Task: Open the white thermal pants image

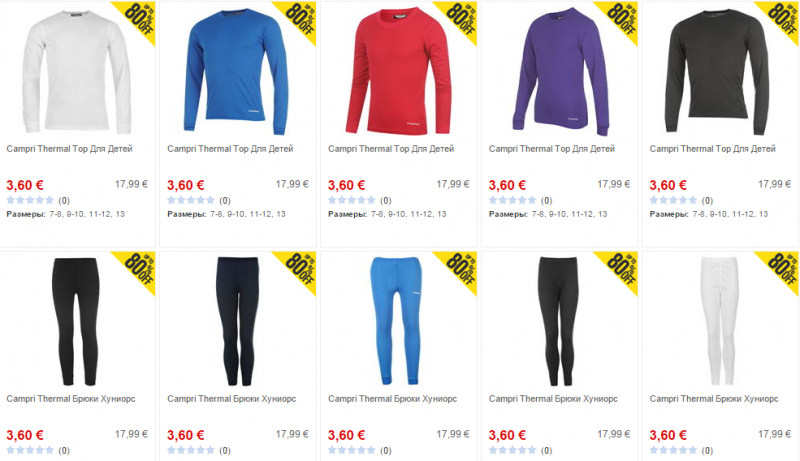Action: tap(719, 321)
